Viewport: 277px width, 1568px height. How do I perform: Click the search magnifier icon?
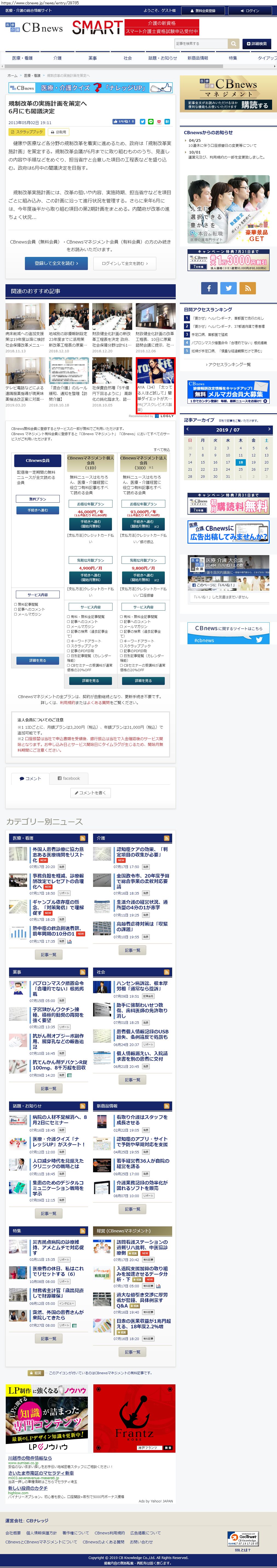[x=234, y=44]
